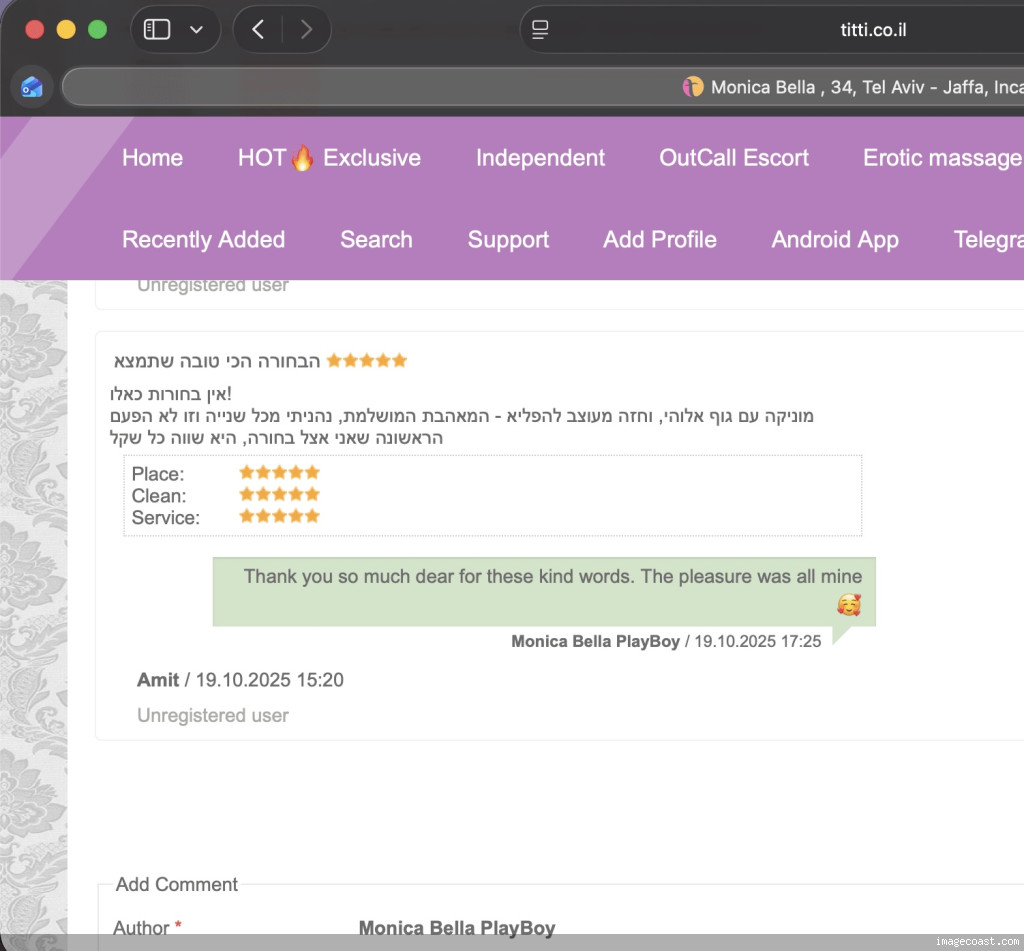The height and width of the screenshot is (951, 1024).
Task: Click the Add Profile link
Action: [x=660, y=240]
